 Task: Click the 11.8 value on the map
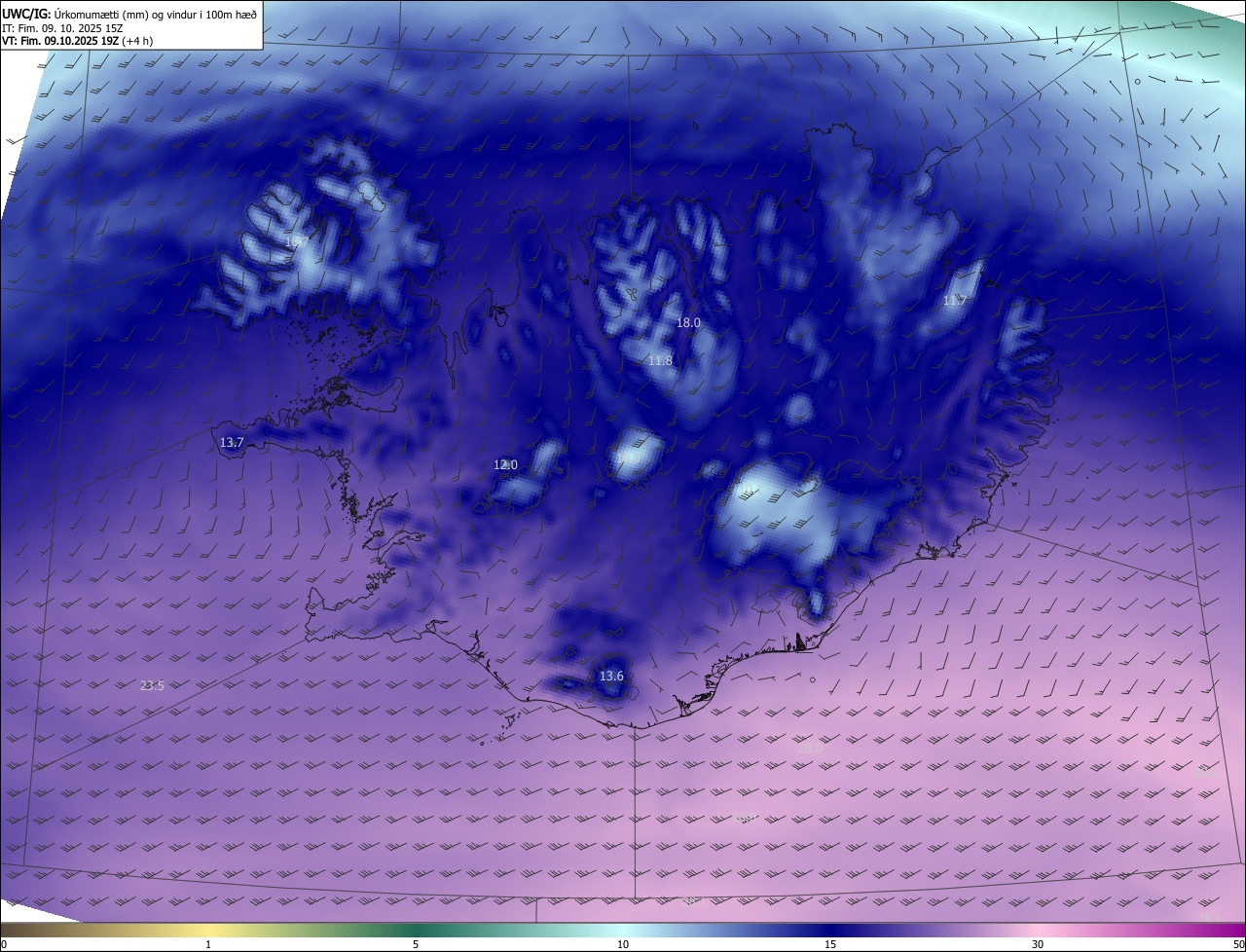pyautogui.click(x=660, y=360)
